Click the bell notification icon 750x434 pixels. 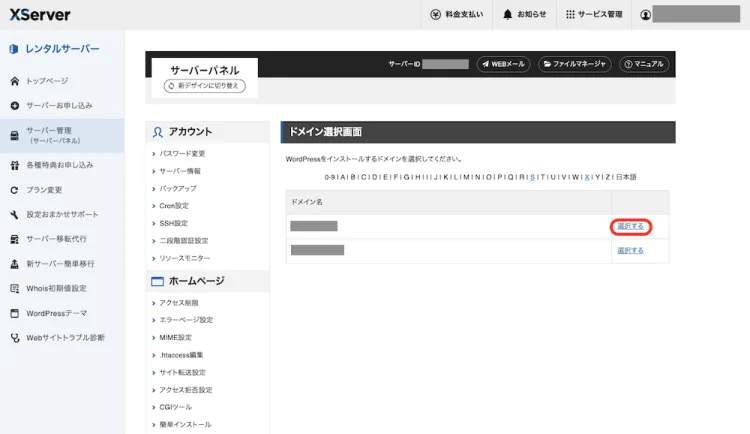(x=507, y=14)
